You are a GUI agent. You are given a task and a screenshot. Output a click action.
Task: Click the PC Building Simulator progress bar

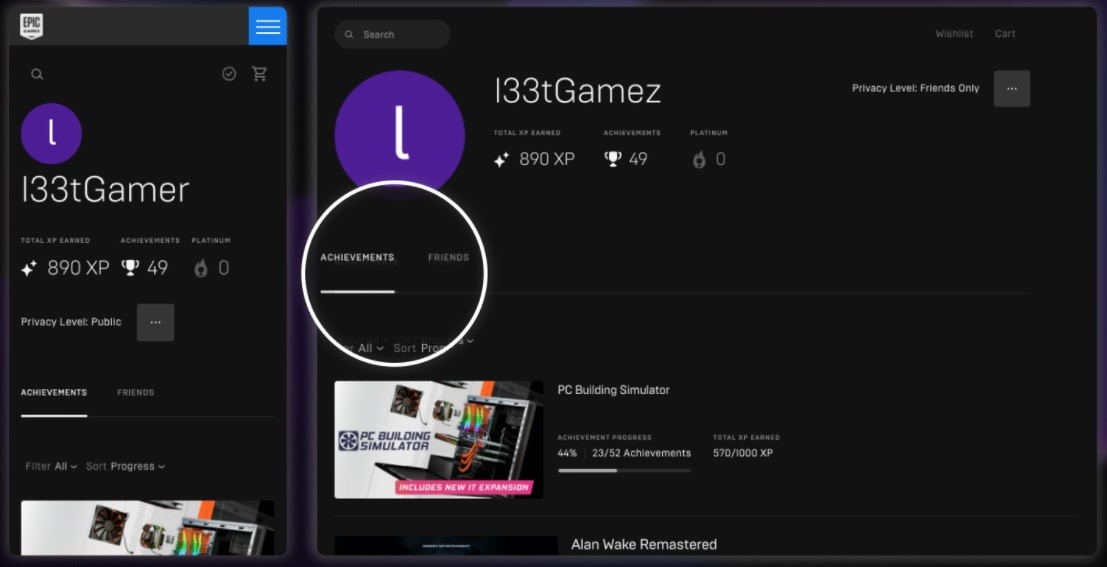coord(624,470)
